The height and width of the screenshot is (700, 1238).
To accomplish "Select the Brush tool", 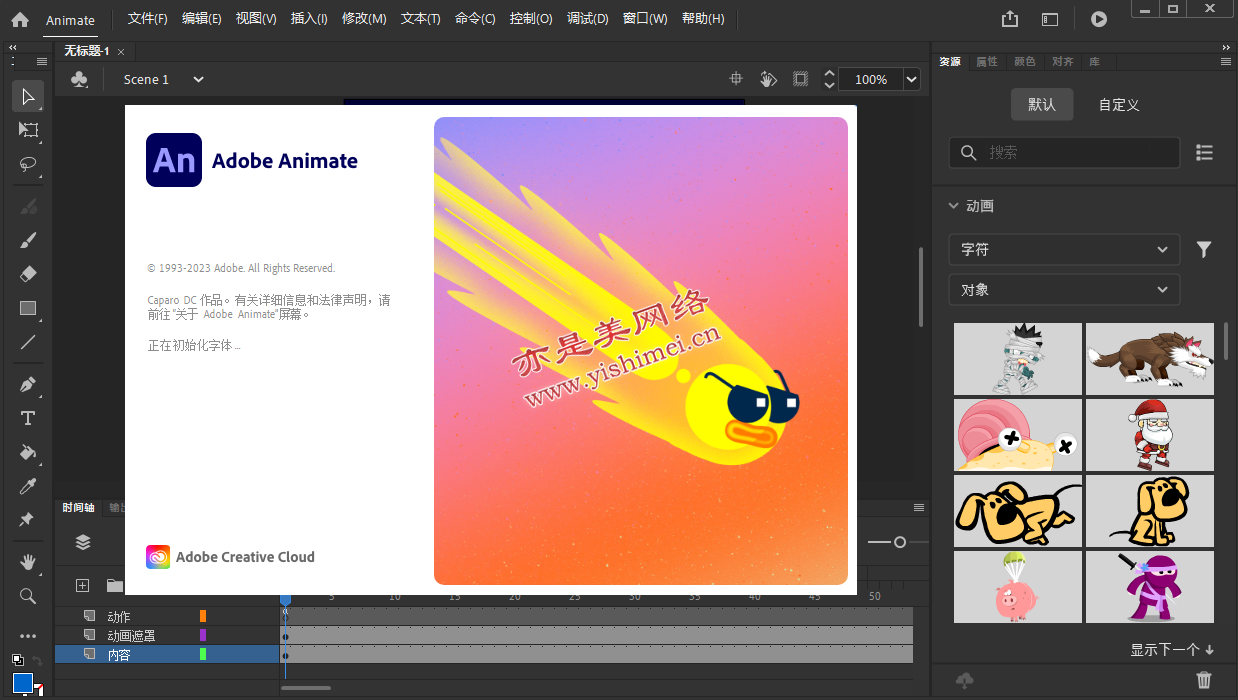I will pos(28,240).
